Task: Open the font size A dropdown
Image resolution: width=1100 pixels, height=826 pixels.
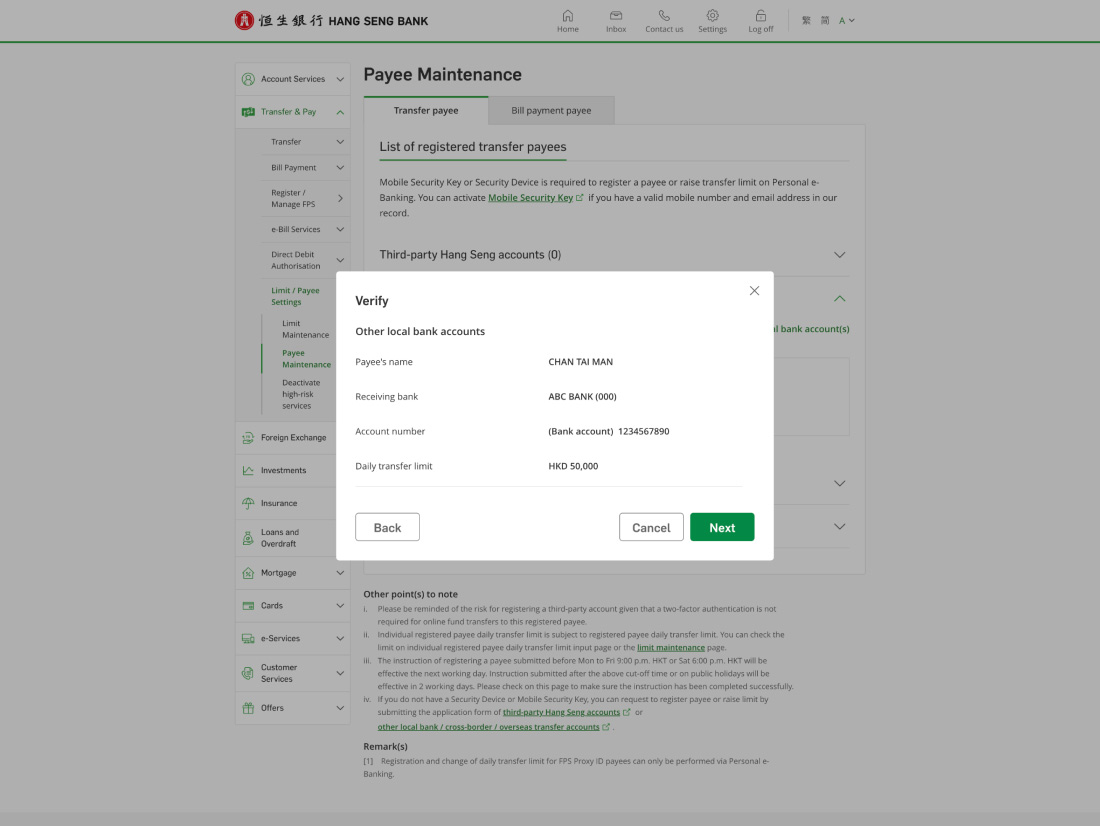Action: 846,21
